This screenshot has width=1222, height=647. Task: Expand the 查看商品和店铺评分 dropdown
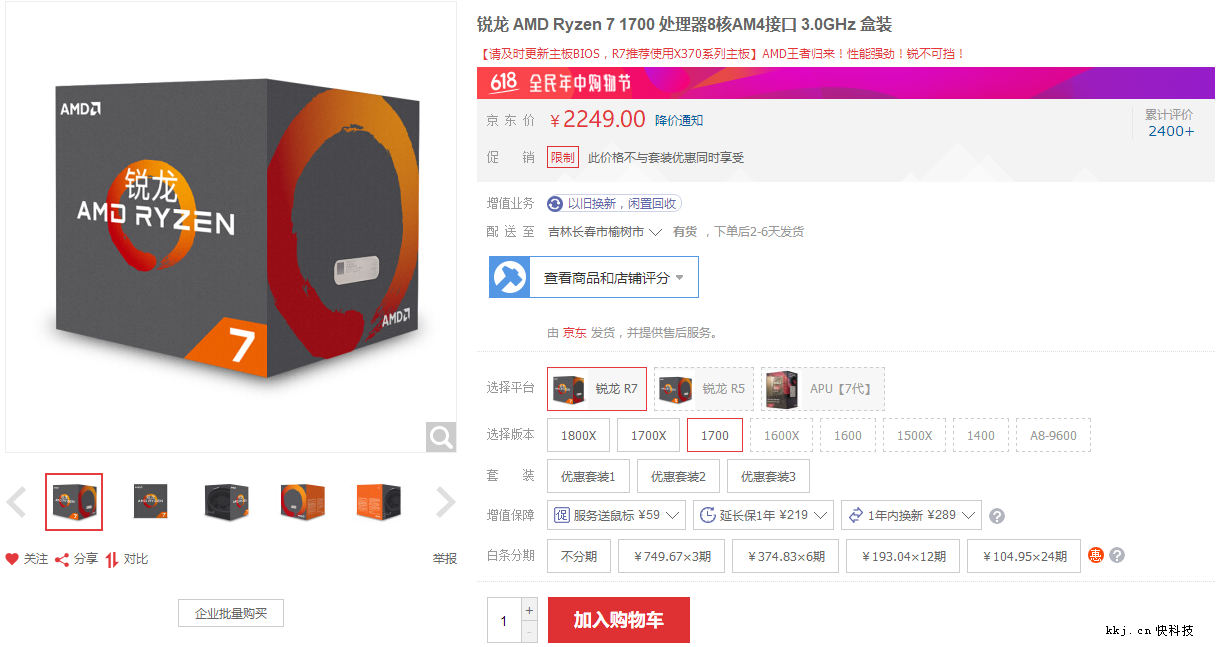click(x=594, y=277)
